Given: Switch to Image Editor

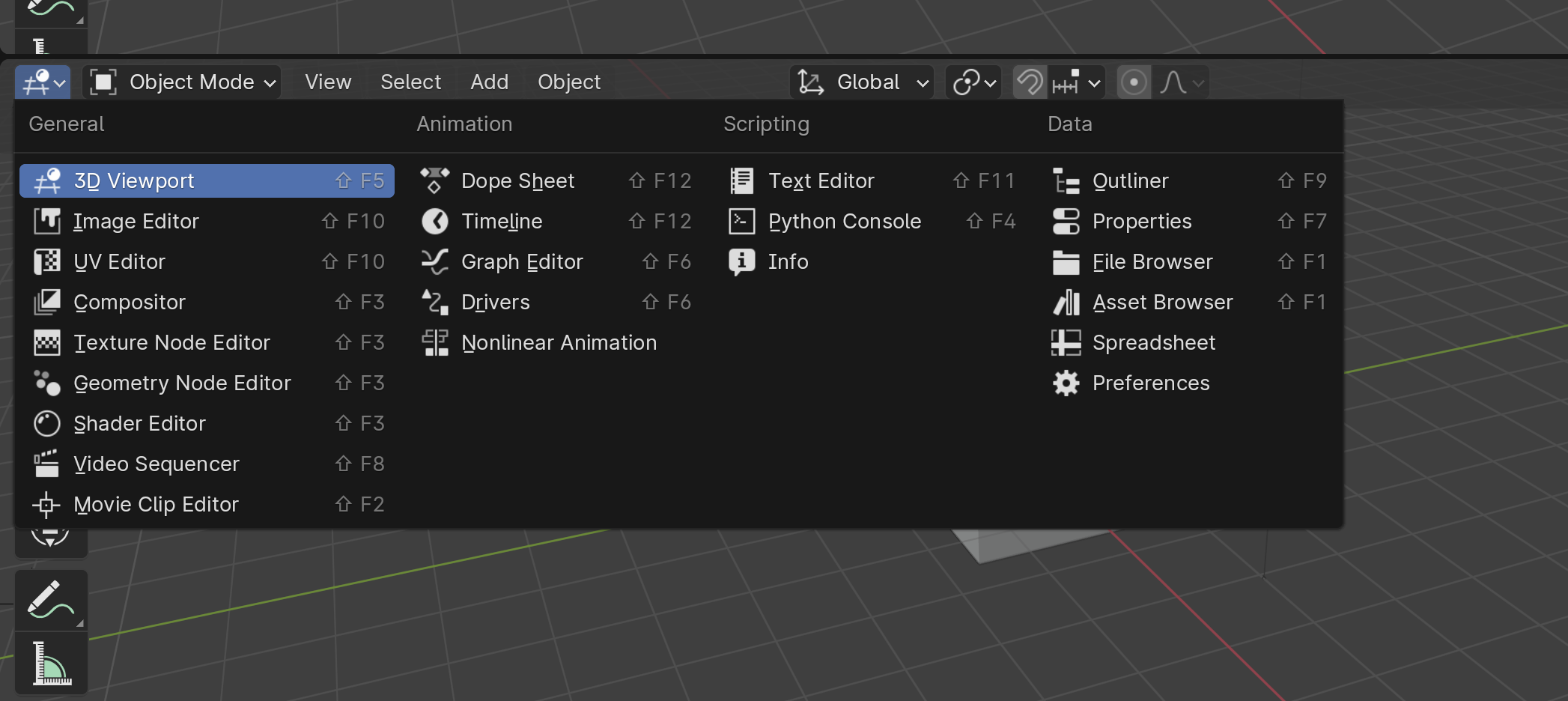Looking at the screenshot, I should [x=207, y=221].
